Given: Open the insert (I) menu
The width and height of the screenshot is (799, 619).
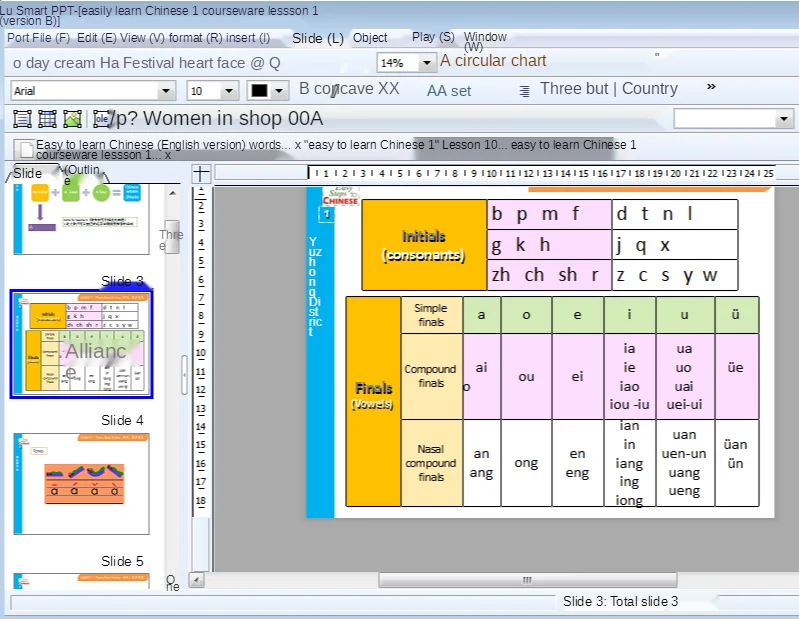Looking at the screenshot, I should (x=248, y=38).
